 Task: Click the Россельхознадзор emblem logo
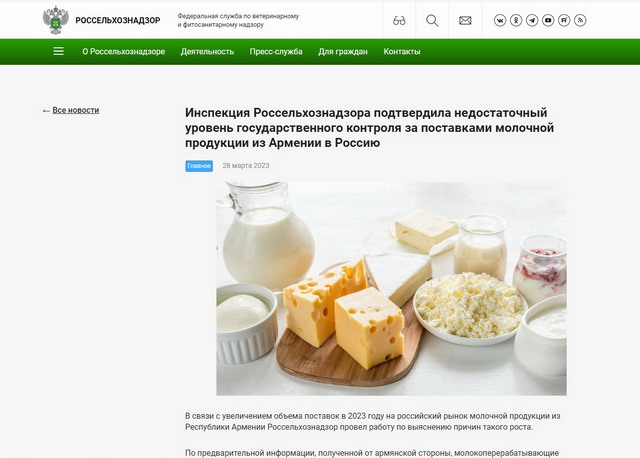click(56, 20)
